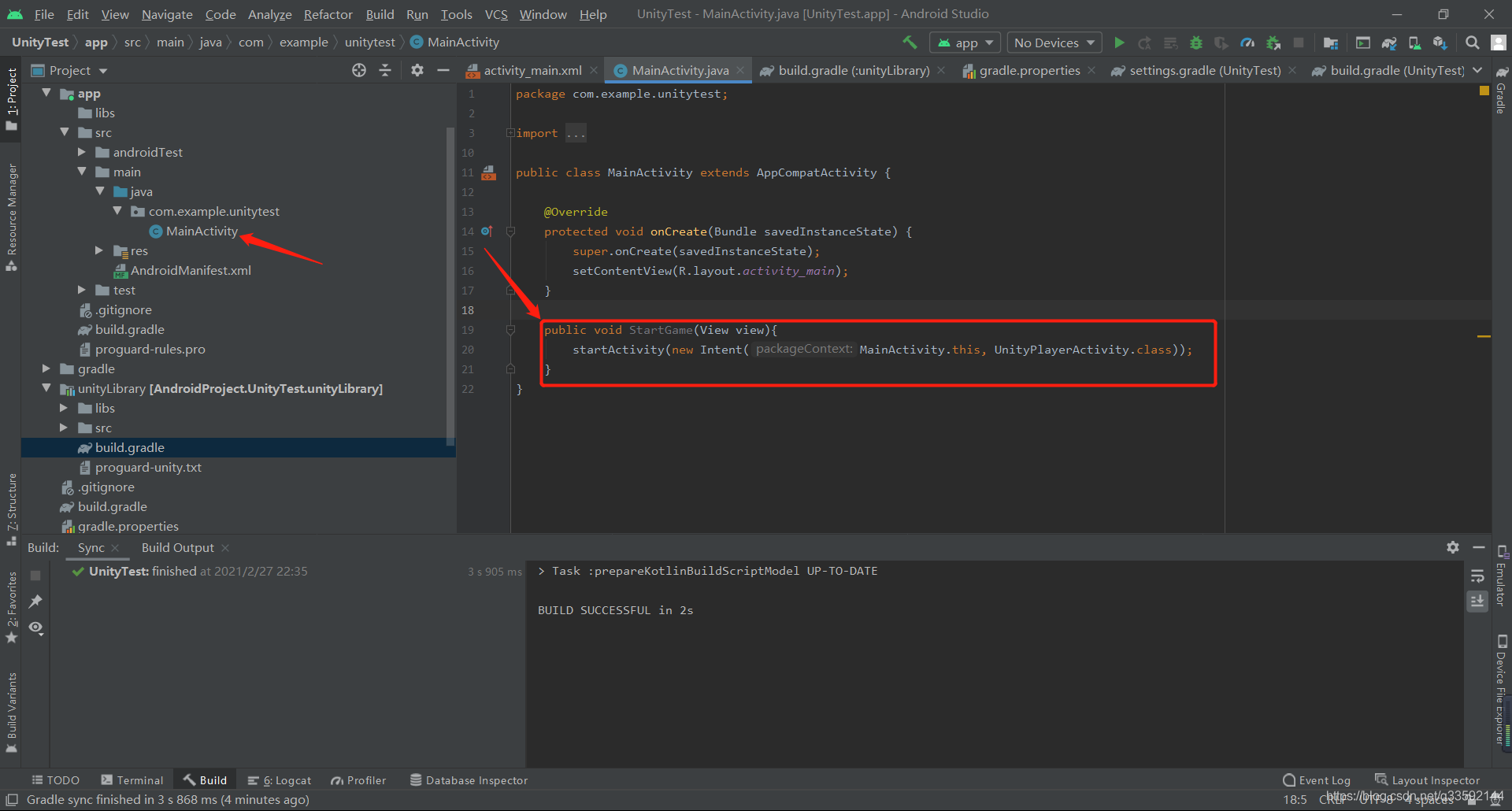This screenshot has width=1512, height=811.
Task: Toggle the Emulator side tab
Action: click(x=1501, y=576)
